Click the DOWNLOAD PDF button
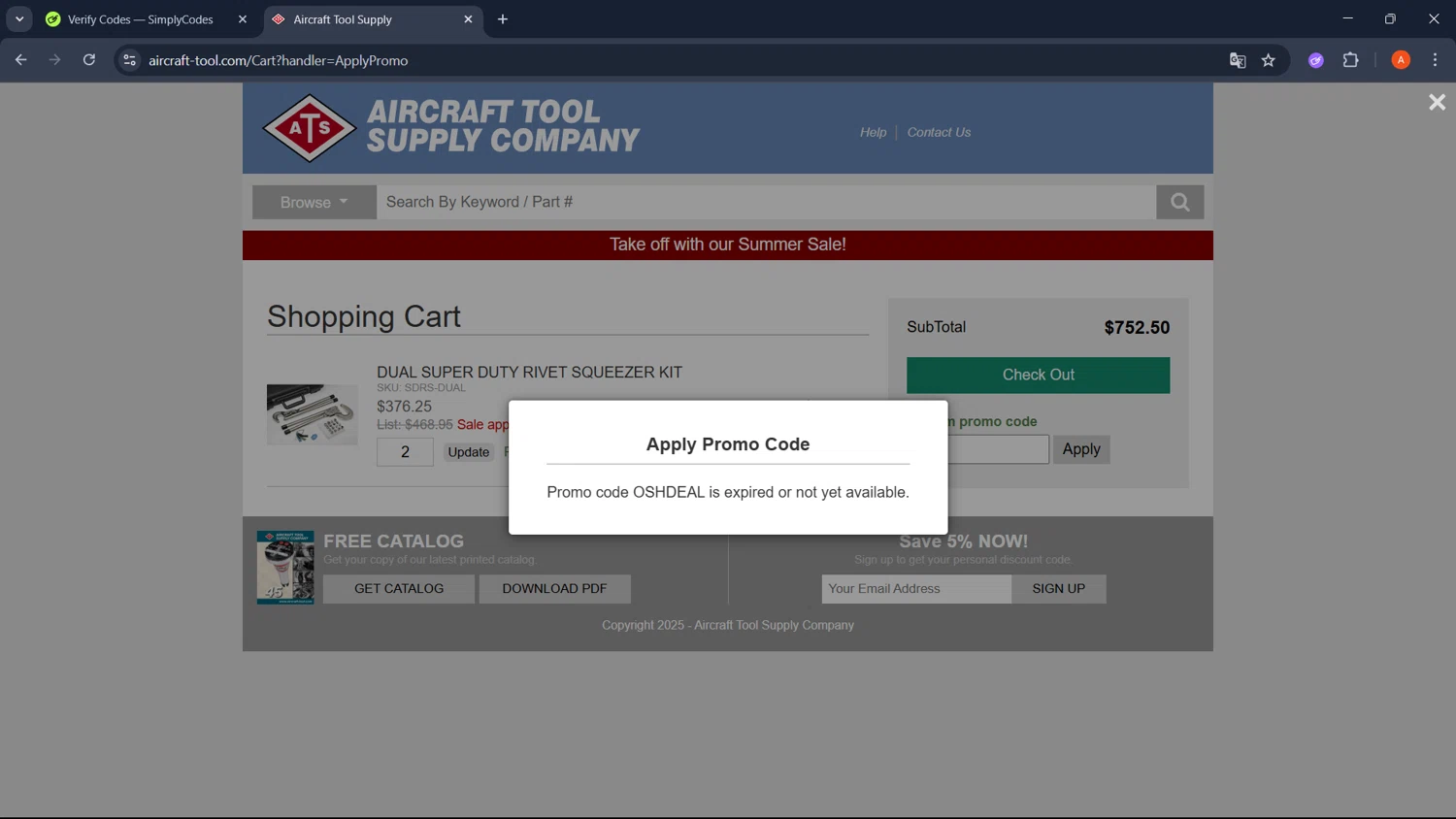This screenshot has width=1456, height=819. (554, 588)
